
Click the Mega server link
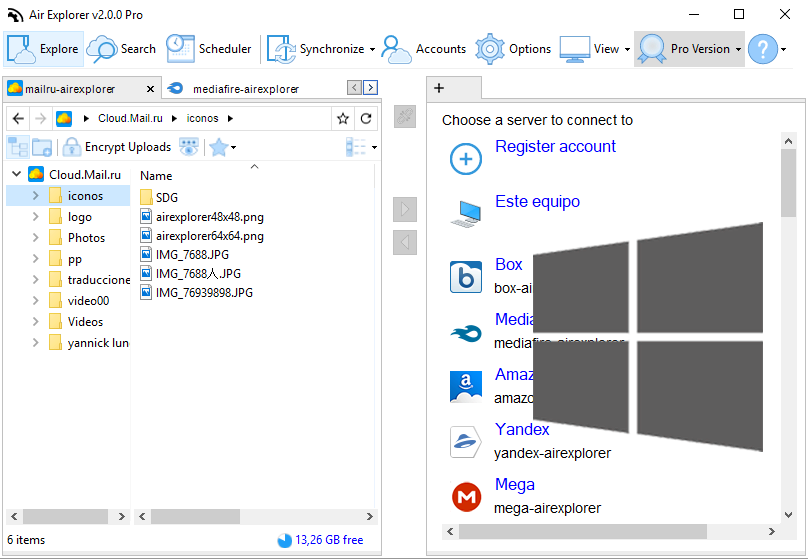515,485
